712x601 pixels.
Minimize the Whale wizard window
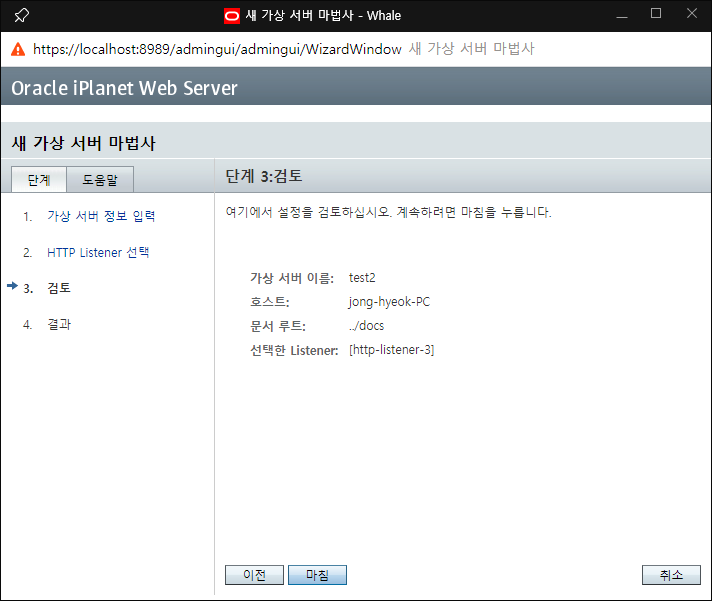(622, 15)
